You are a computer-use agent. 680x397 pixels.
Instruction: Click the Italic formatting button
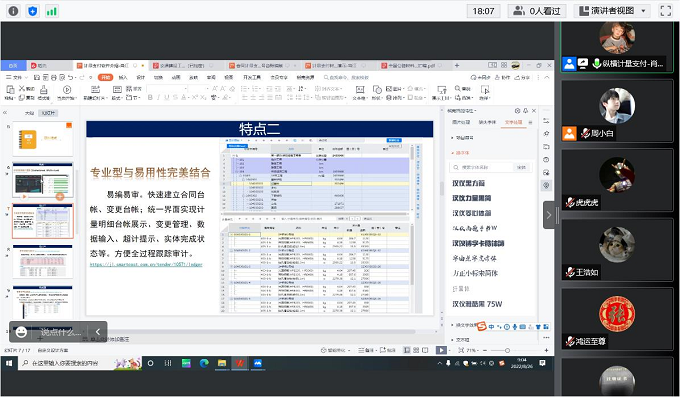(x=158, y=98)
